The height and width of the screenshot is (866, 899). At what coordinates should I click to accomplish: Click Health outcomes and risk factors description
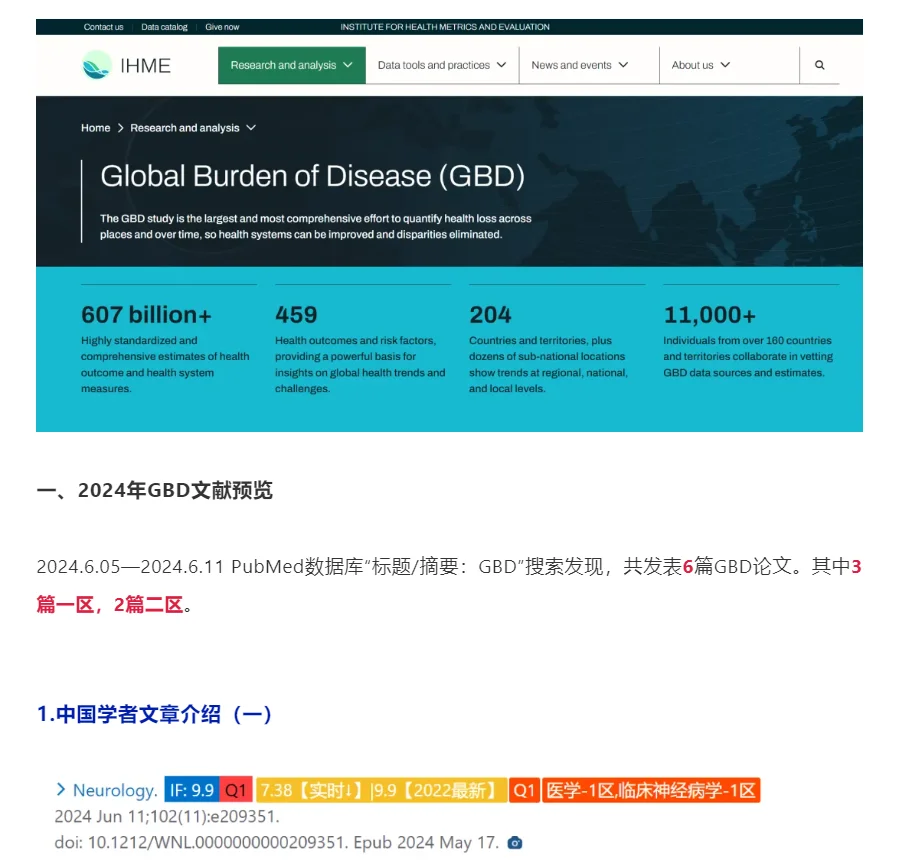(x=360, y=364)
